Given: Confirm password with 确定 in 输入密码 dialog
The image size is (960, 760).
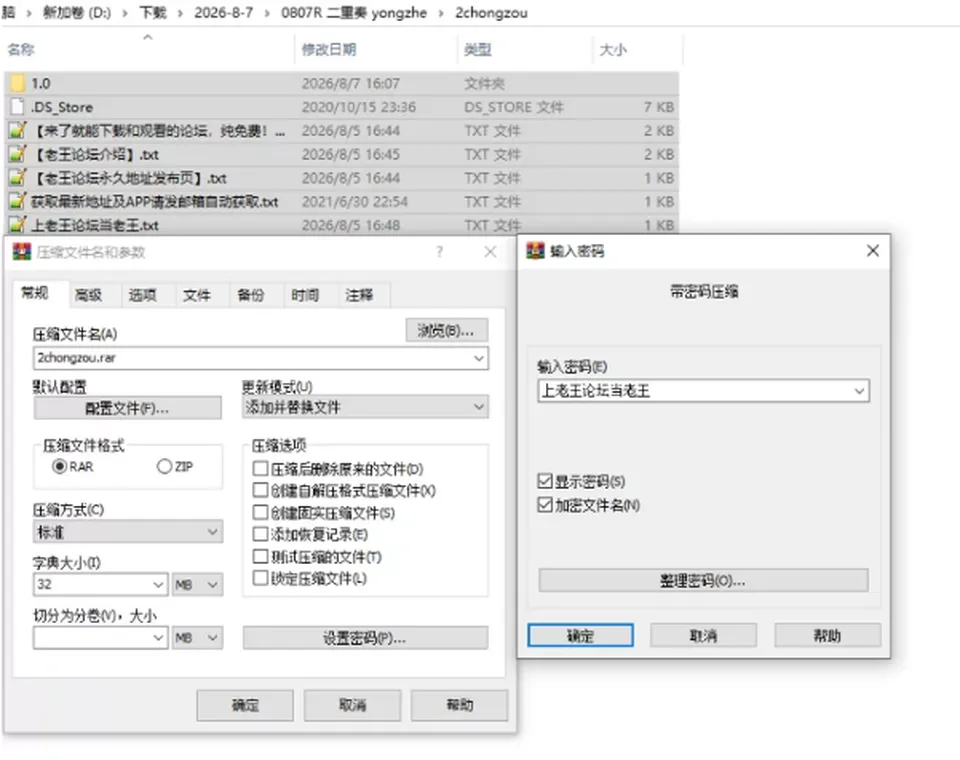Looking at the screenshot, I should tap(580, 636).
